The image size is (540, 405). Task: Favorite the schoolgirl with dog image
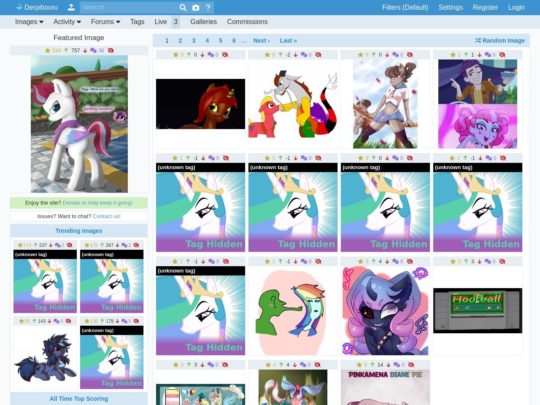[x=360, y=55]
